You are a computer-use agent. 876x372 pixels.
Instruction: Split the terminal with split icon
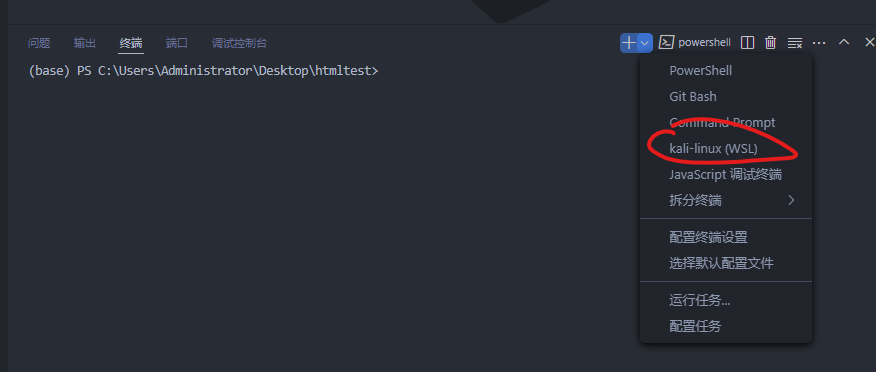(x=747, y=42)
